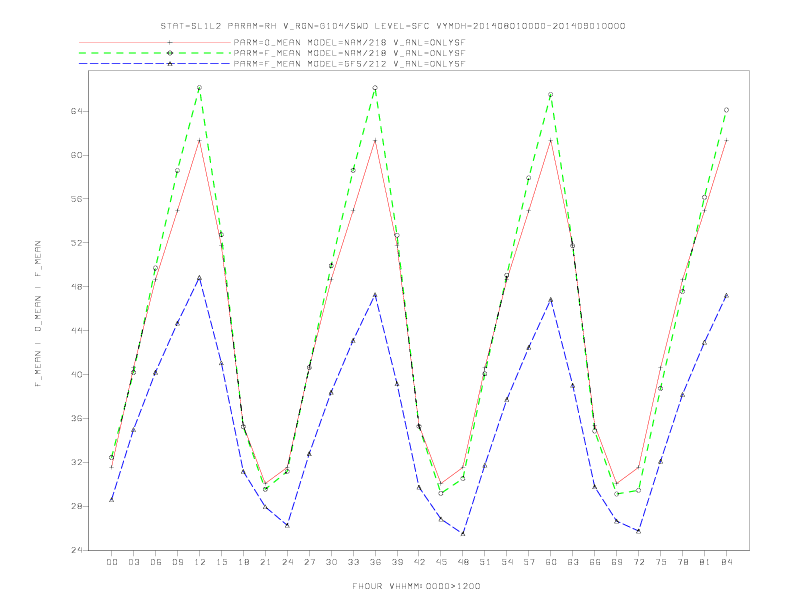Click the red solid legend line sample

pyautogui.click(x=155, y=42)
